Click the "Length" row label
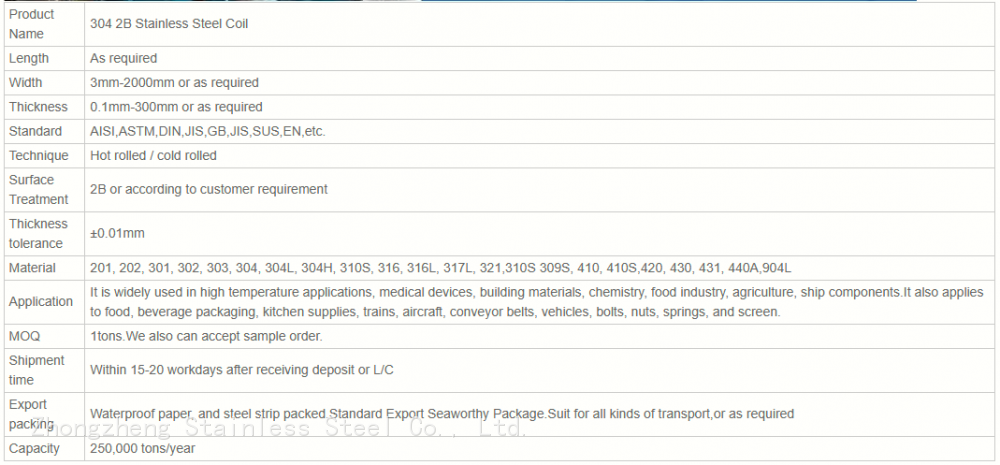This screenshot has width=1000, height=465. pyautogui.click(x=29, y=58)
